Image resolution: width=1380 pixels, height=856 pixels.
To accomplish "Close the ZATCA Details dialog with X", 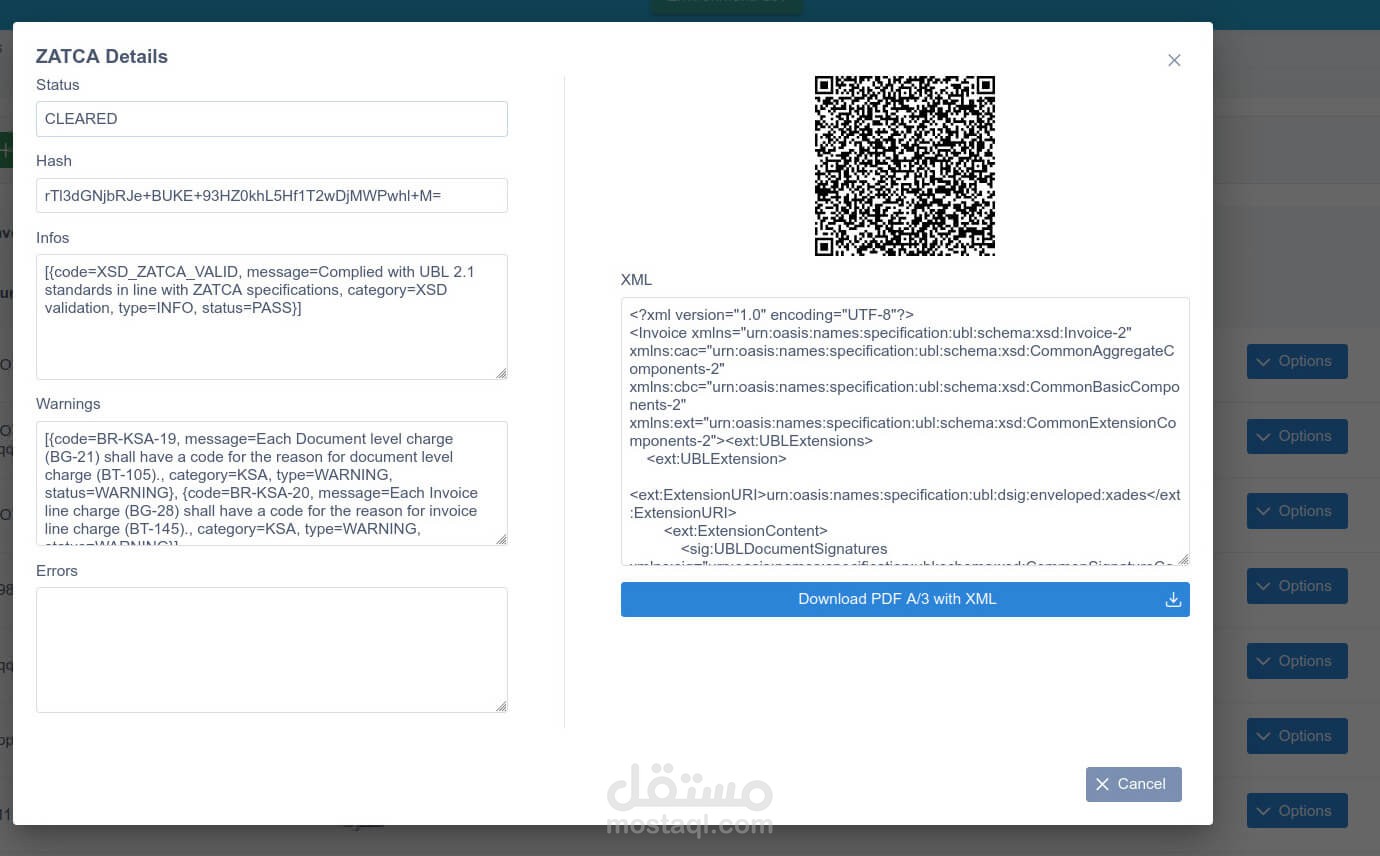I will pyautogui.click(x=1174, y=60).
